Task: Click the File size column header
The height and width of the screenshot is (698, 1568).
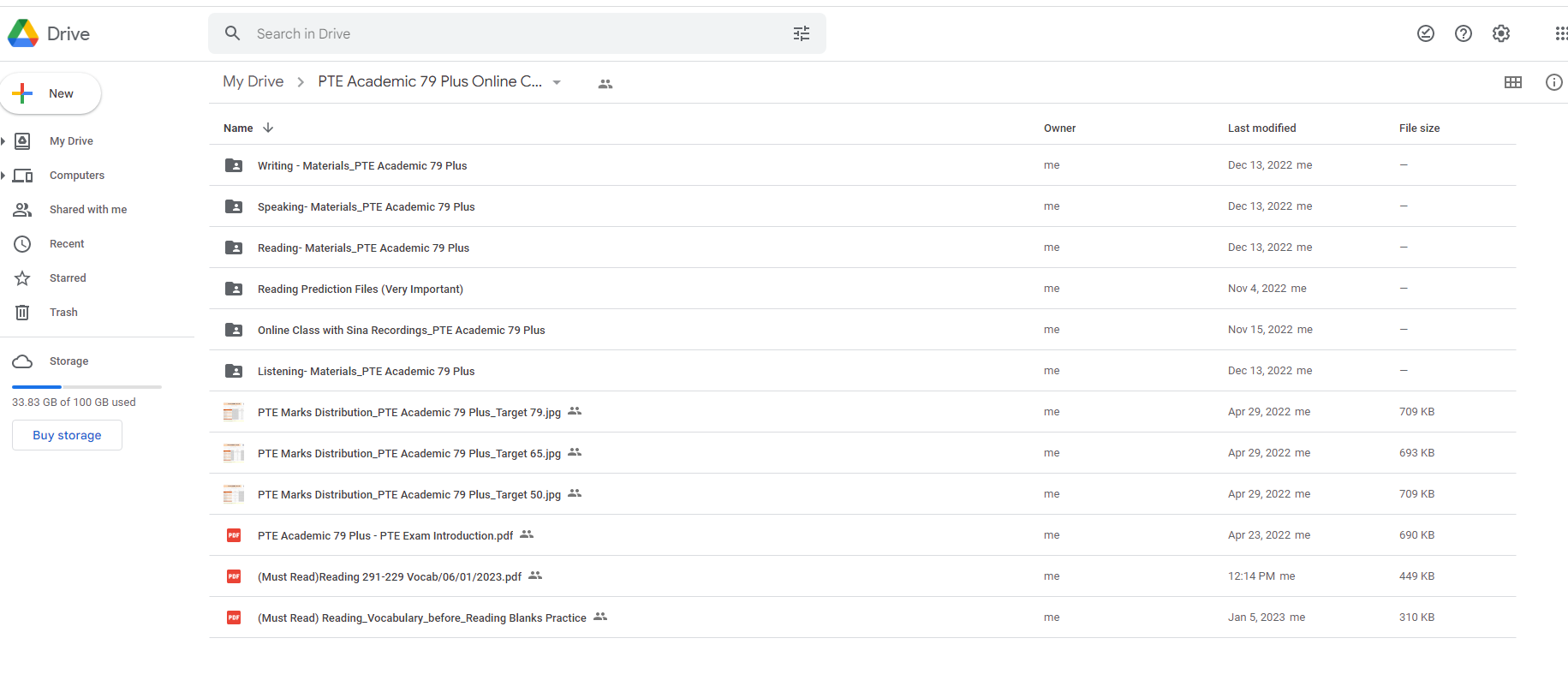Action: tap(1419, 128)
